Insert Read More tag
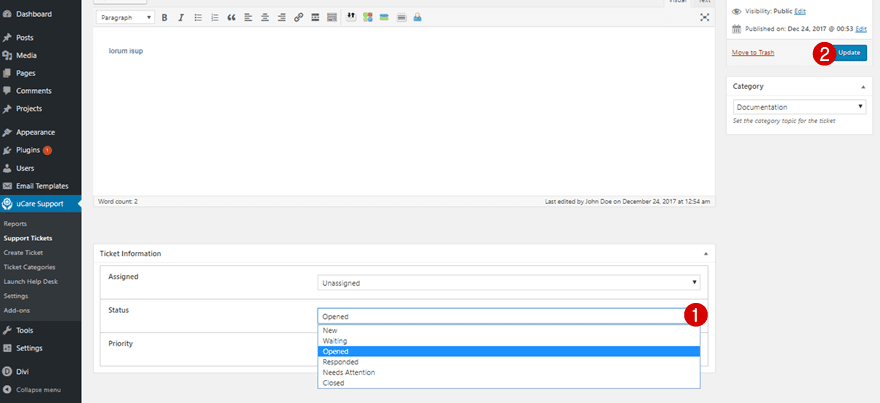Viewport: 880px width, 403px height. 315,17
